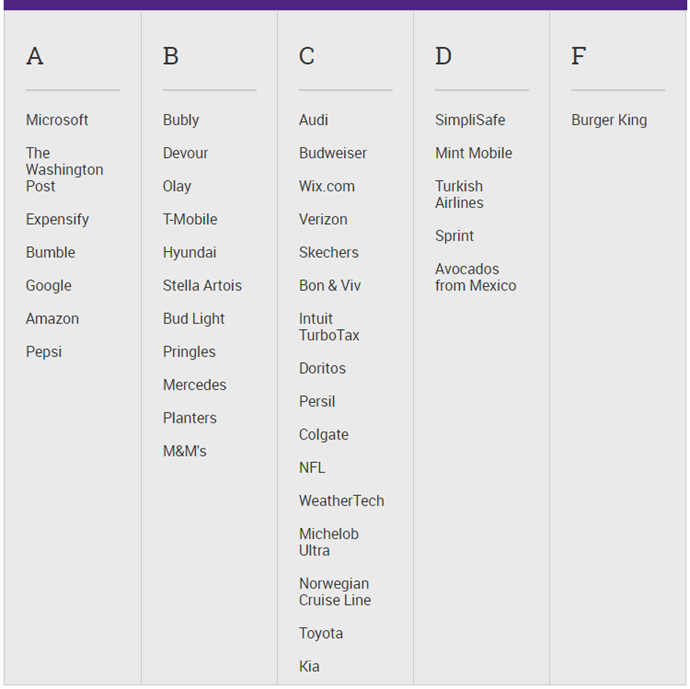Select the Doritos brand name
The width and height of the screenshot is (690, 689).
322,368
